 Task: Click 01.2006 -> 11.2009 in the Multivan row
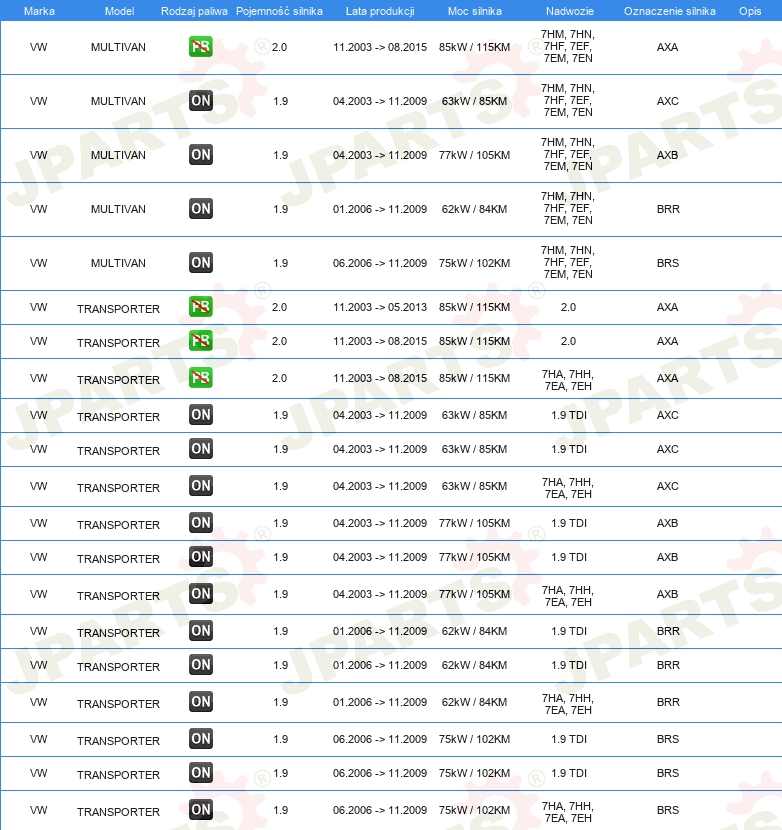tap(380, 209)
